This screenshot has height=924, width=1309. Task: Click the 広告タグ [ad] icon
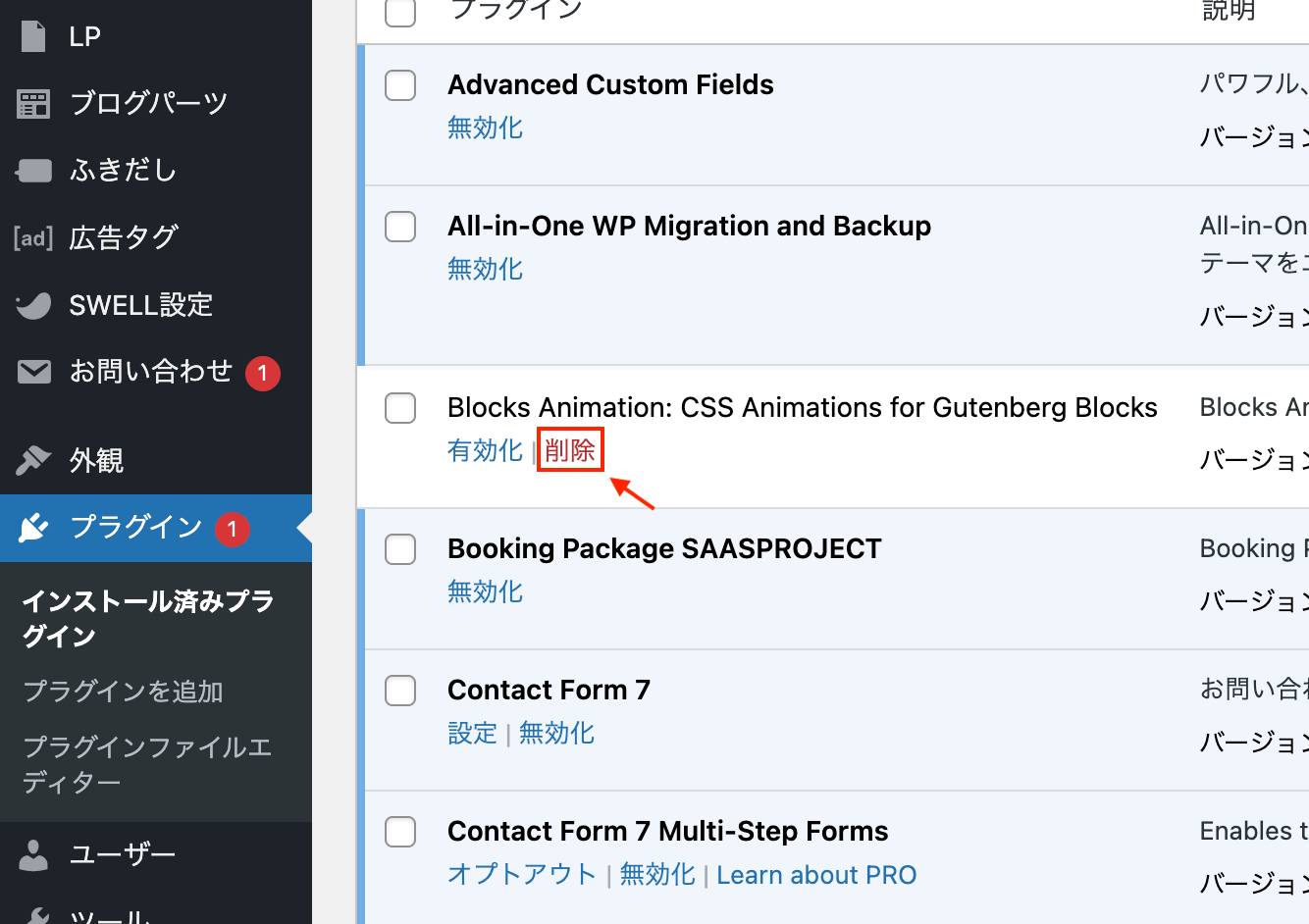(33, 237)
